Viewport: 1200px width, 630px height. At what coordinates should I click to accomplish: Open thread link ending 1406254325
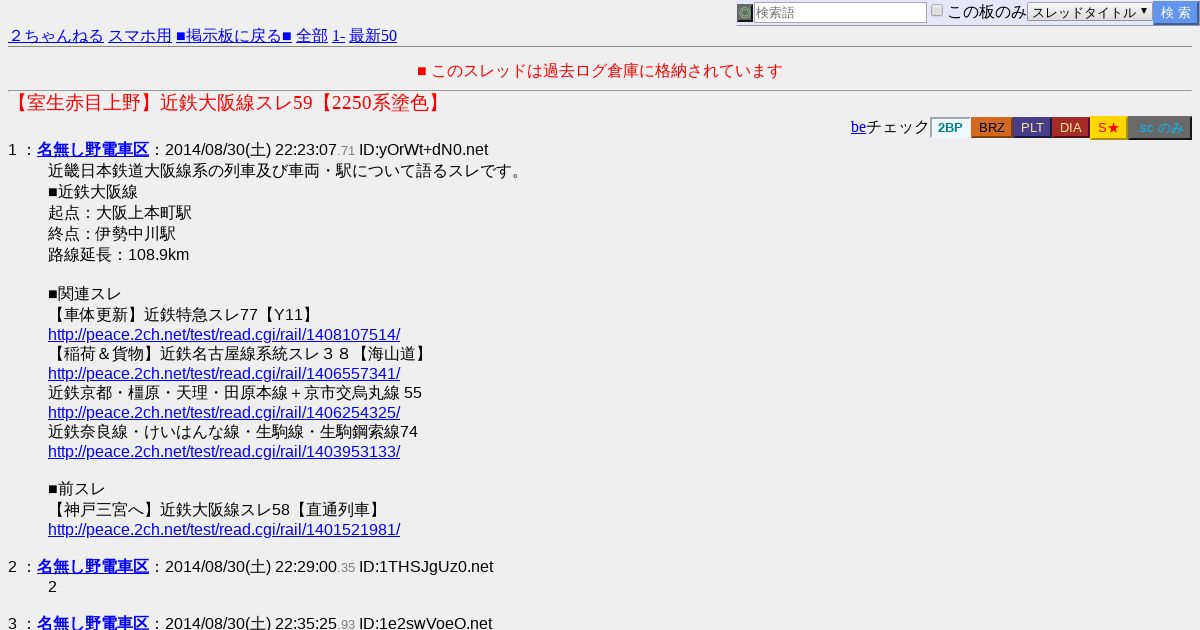[x=224, y=412]
